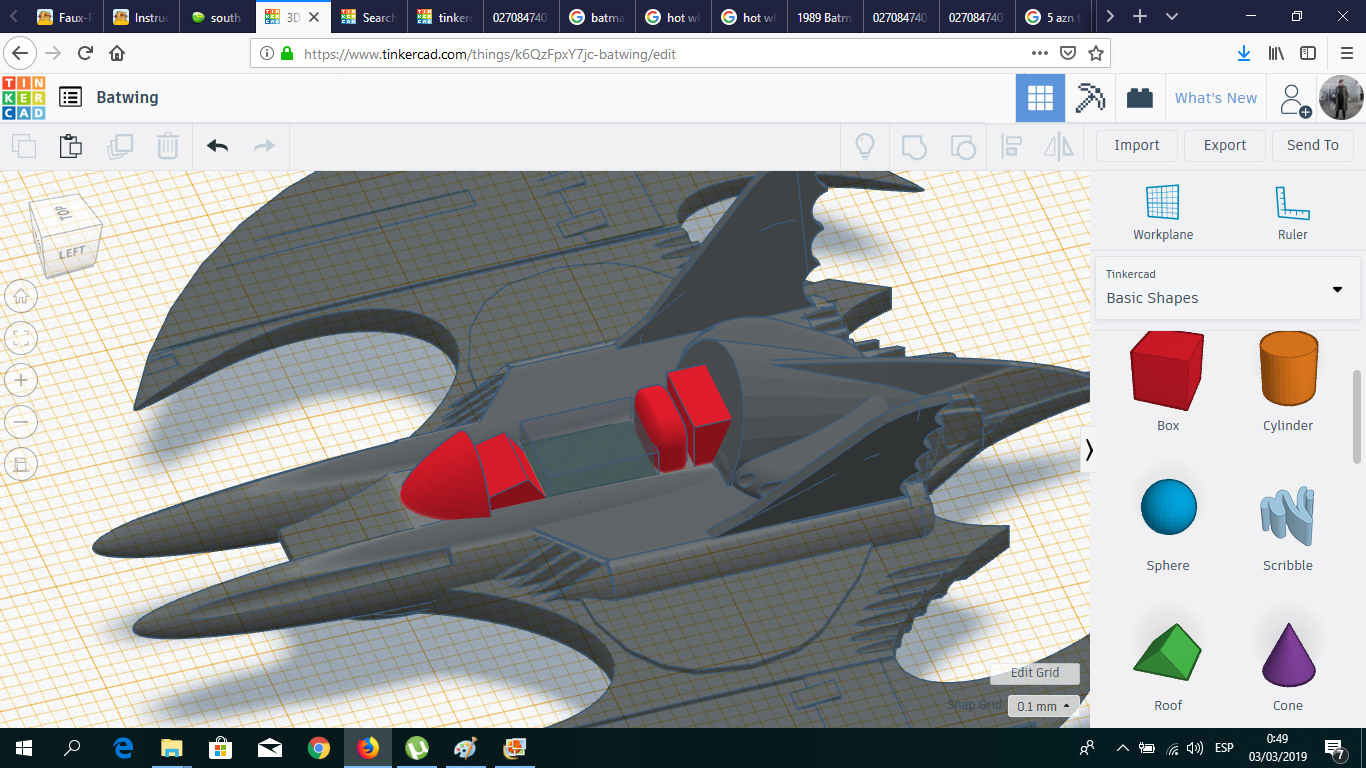The height and width of the screenshot is (768, 1366).
Task: Open the Basic Shapes category dropdown
Action: point(1227,288)
